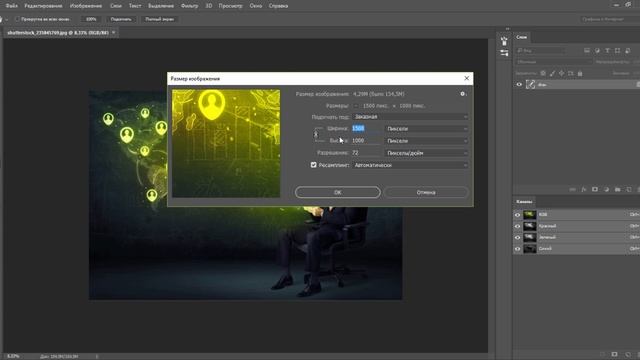
Task: Open the collapsed properties sliders panel icon
Action: coord(504,53)
